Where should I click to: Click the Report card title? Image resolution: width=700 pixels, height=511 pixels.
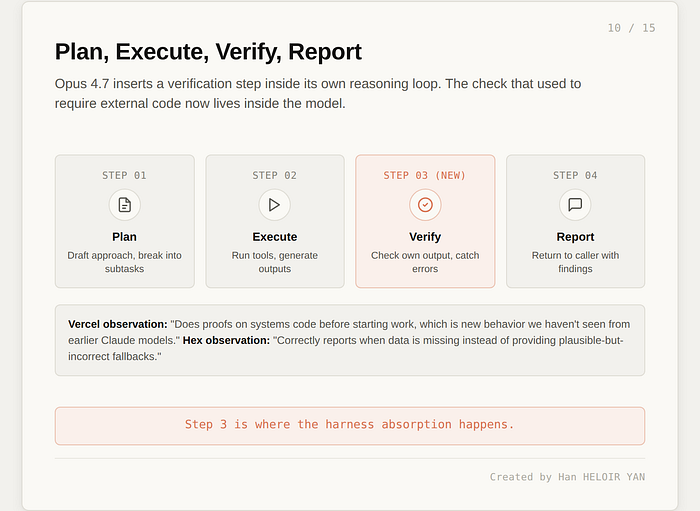coord(575,237)
